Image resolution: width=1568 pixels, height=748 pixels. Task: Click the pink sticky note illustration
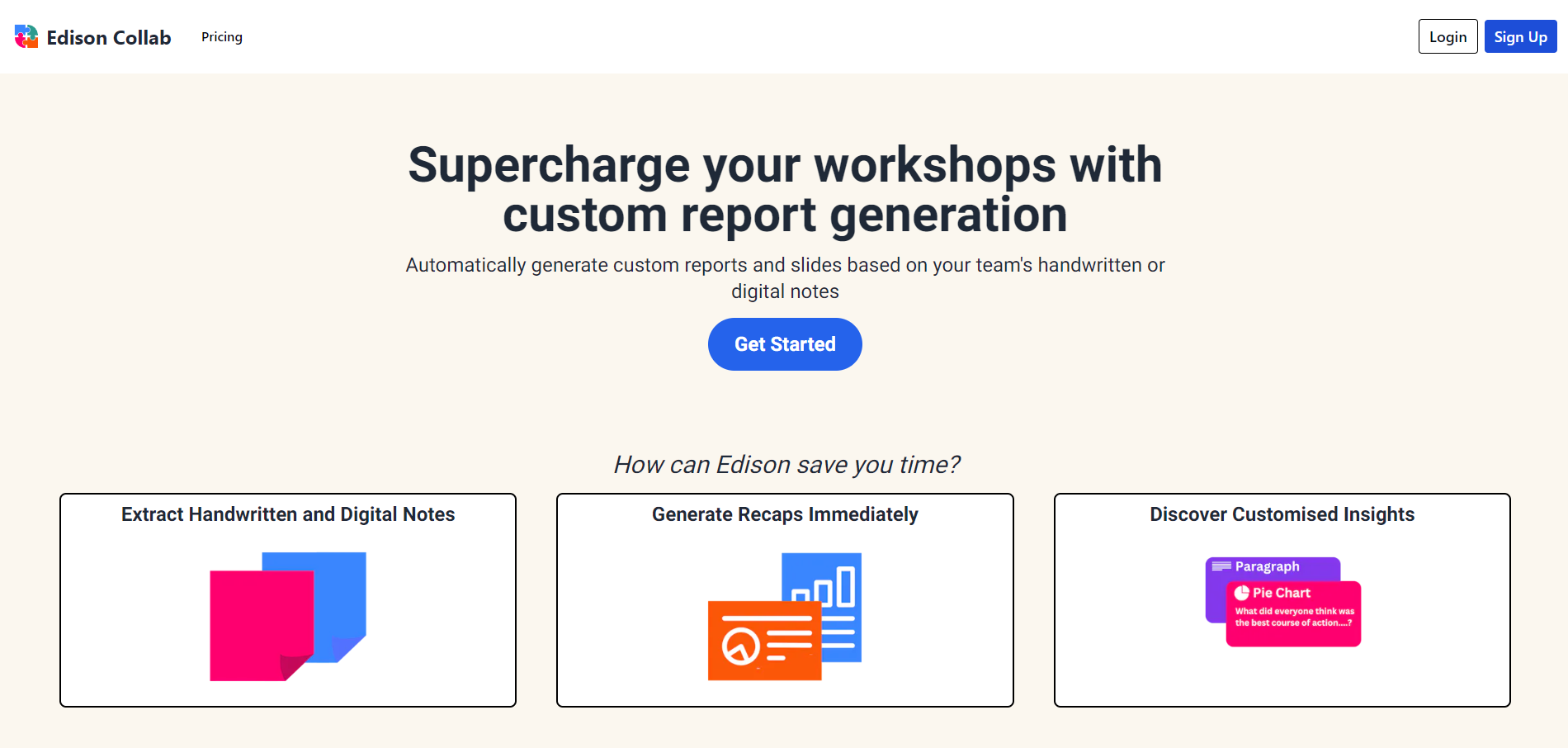pyautogui.click(x=256, y=623)
